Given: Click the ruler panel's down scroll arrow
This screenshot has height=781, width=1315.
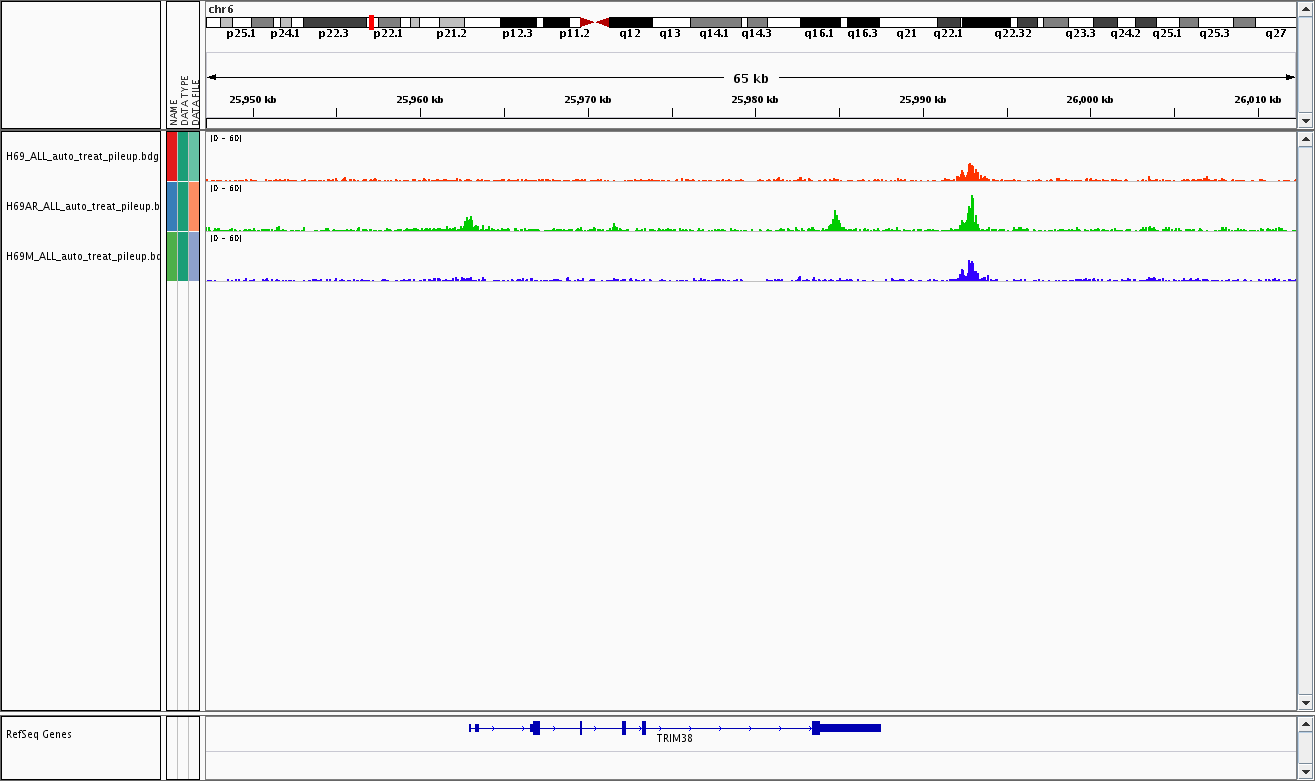Looking at the screenshot, I should coord(1304,120).
